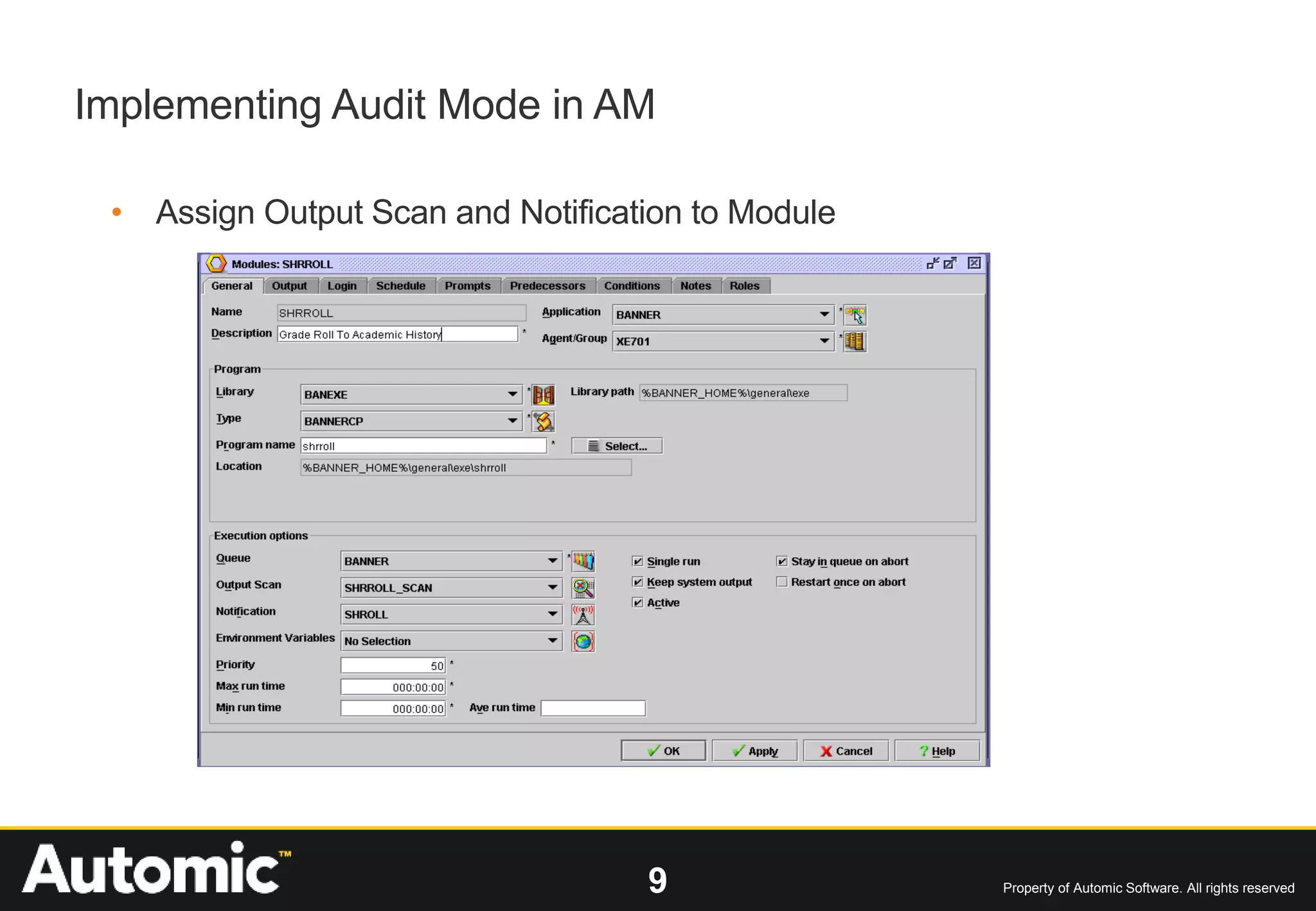Click into the Description field
The image size is (1316, 911).
point(398,334)
